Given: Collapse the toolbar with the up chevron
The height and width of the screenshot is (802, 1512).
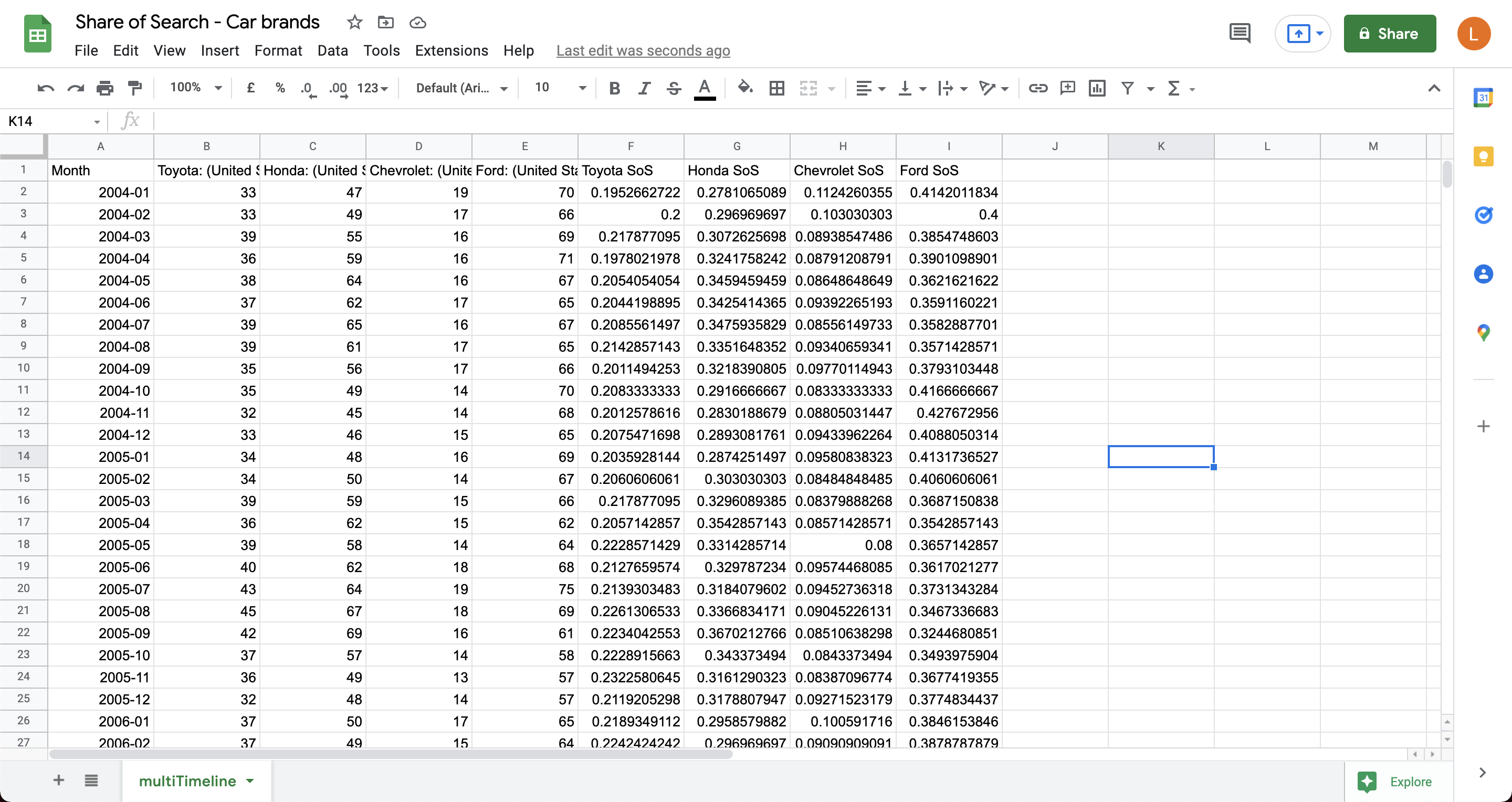Looking at the screenshot, I should pyautogui.click(x=1434, y=88).
